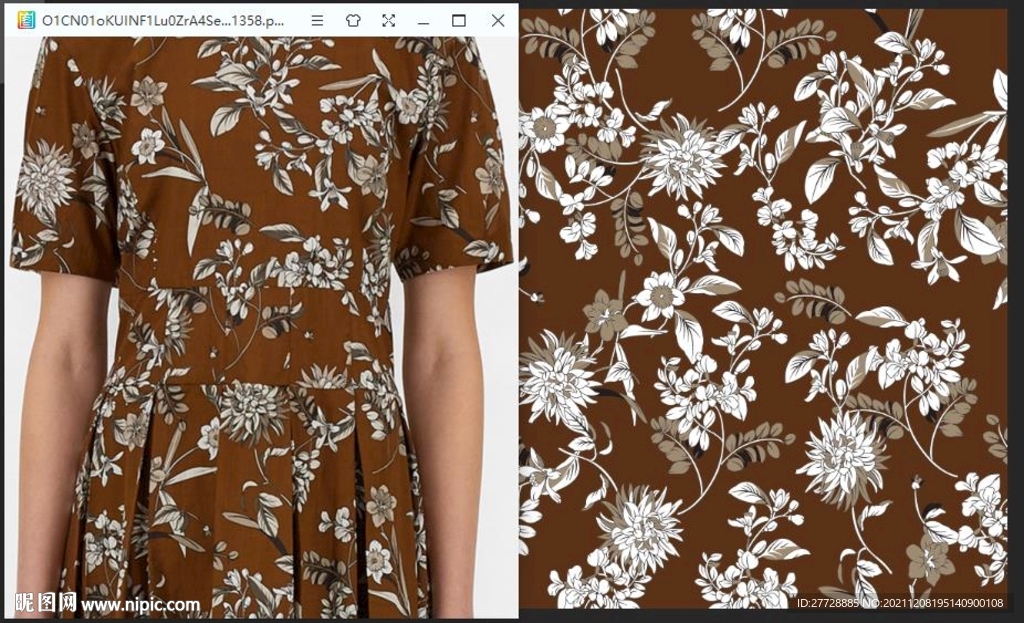1024x623 pixels.
Task: Click the shirt-shaped skin icon
Action: 353,21
